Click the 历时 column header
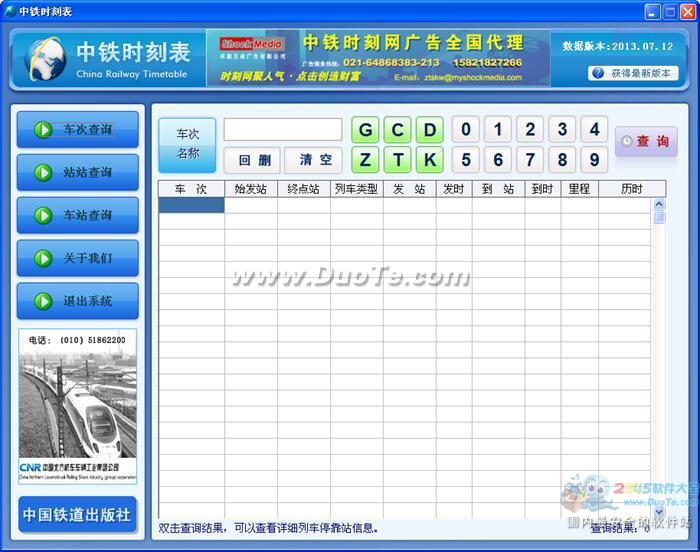700x552 pixels. tap(632, 189)
